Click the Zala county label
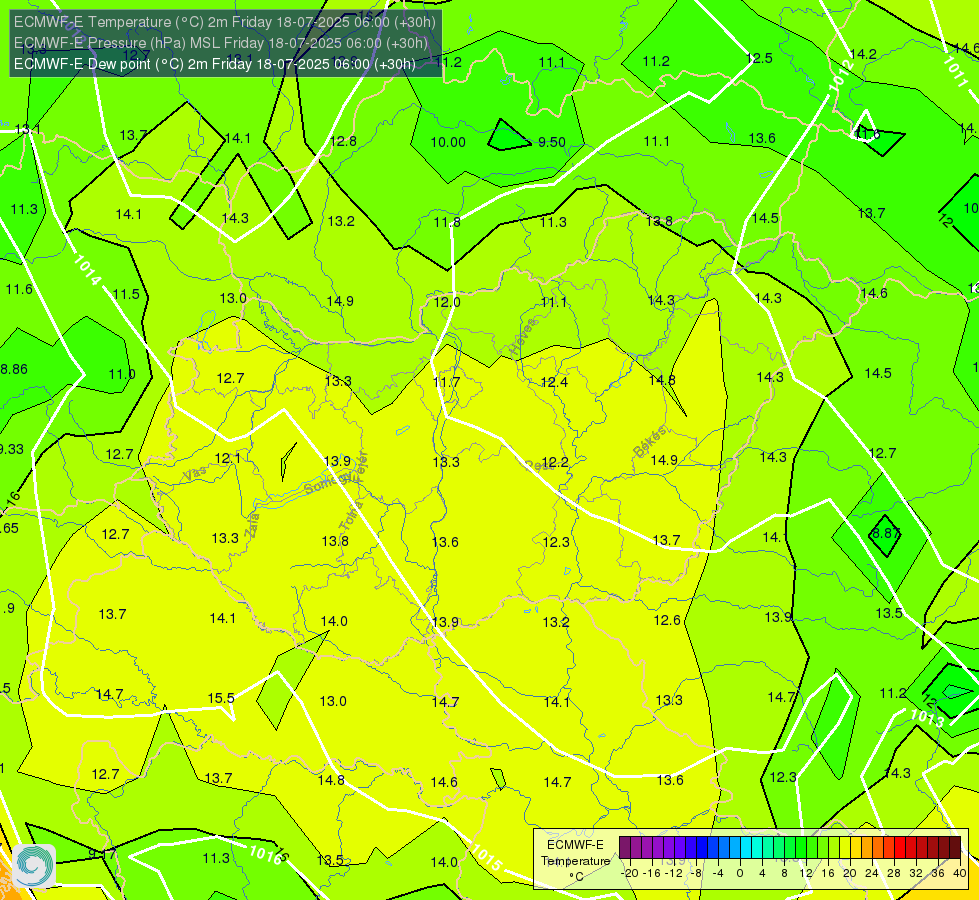This screenshot has width=979, height=900. coord(252,523)
